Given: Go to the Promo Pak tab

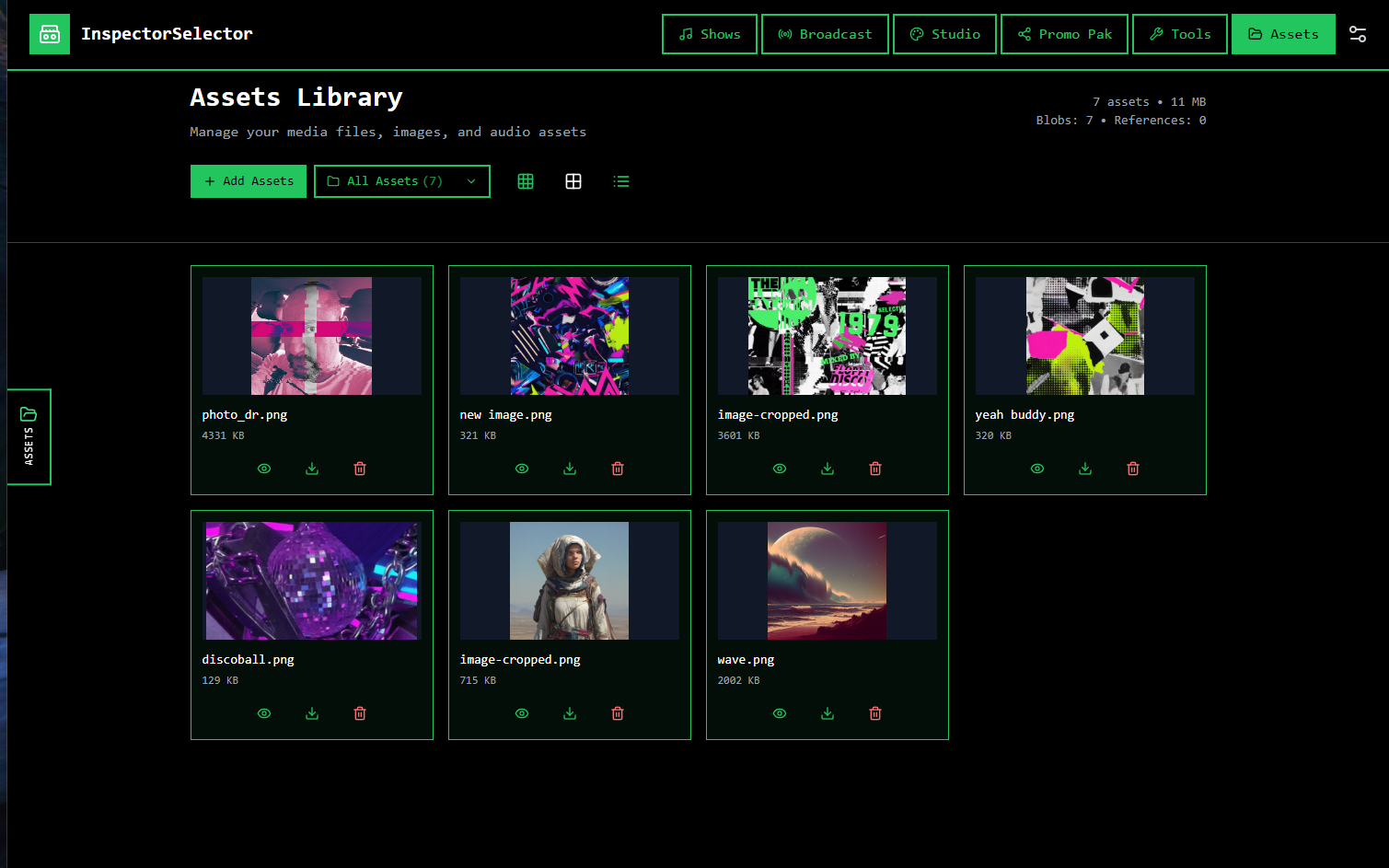Looking at the screenshot, I should [1064, 34].
